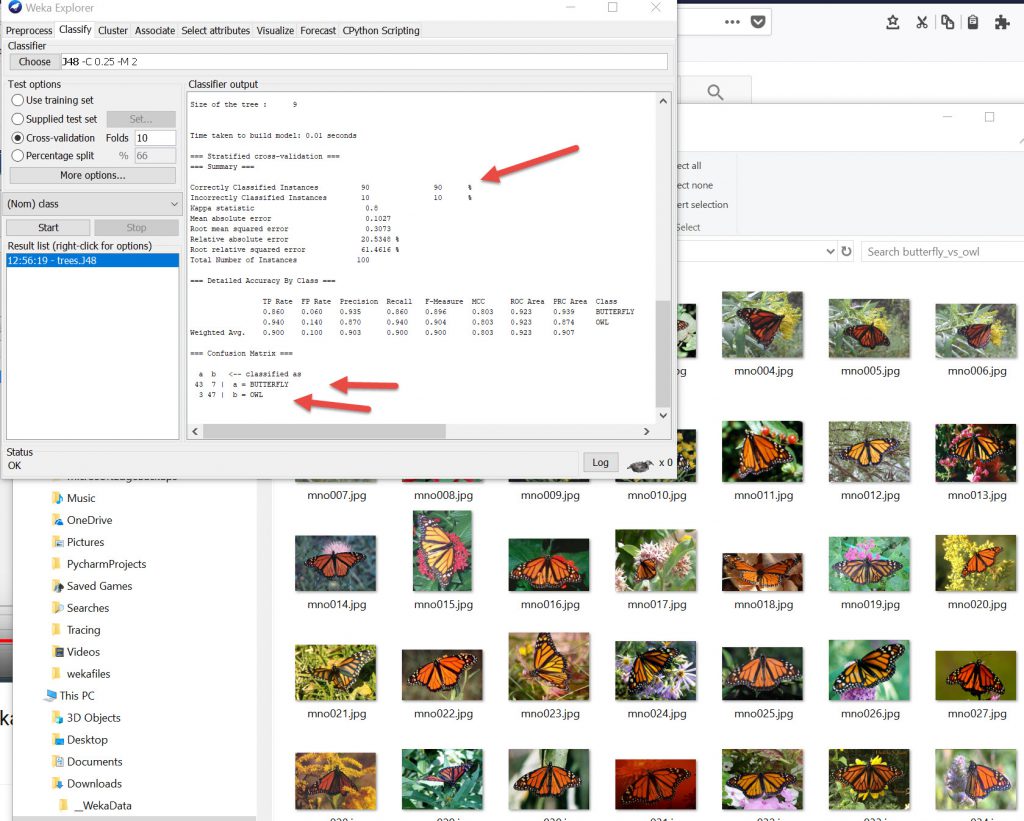Click the scissors cut icon in browser toolbar
1024x821 pixels.
click(x=922, y=22)
